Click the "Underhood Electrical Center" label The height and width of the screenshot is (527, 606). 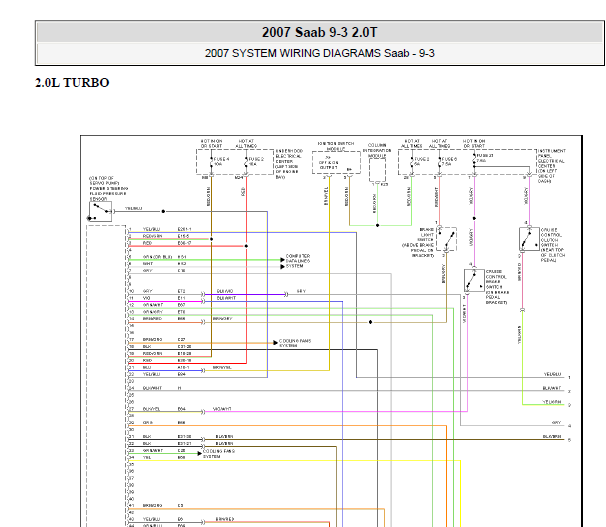tap(289, 164)
